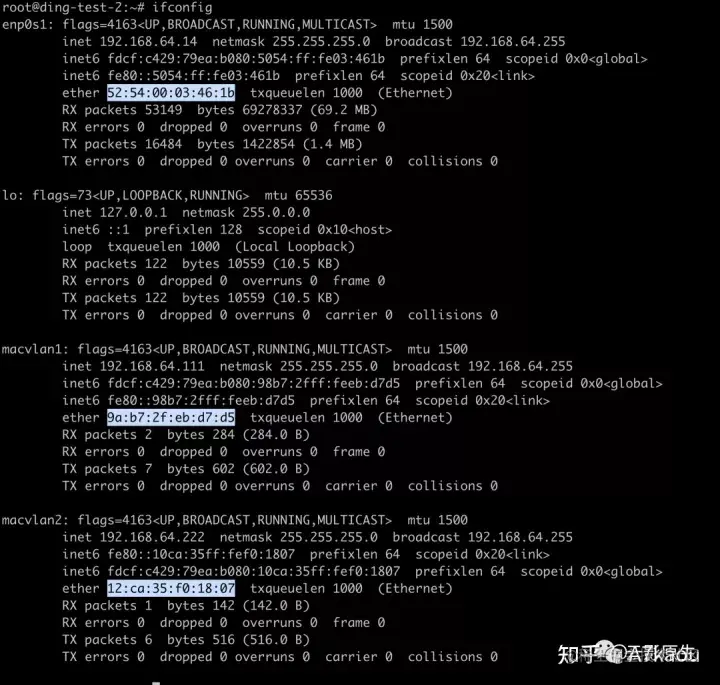Click the terminal cursor at the bottom

pos(156,683)
